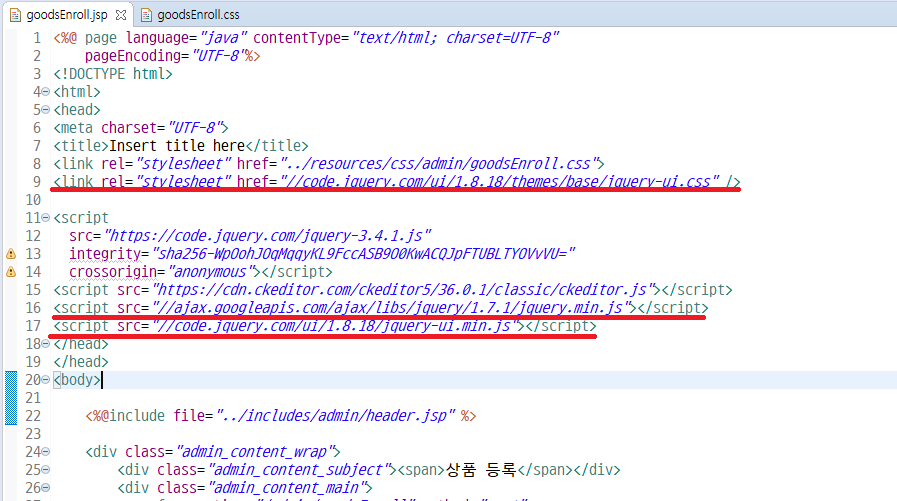The image size is (897, 501).
Task: Click the ckeditor.js src URL on line 15
Action: pos(404,290)
